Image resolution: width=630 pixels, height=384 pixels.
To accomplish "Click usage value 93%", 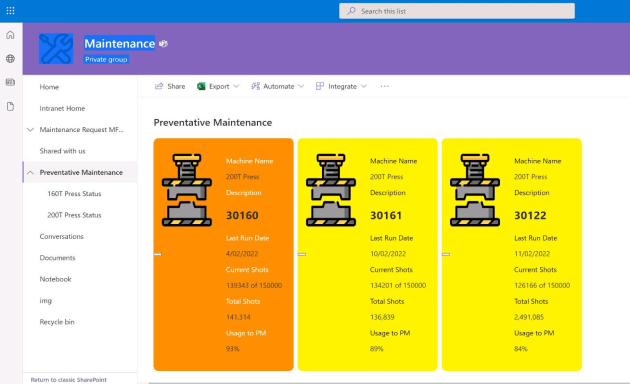I will coord(233,349).
